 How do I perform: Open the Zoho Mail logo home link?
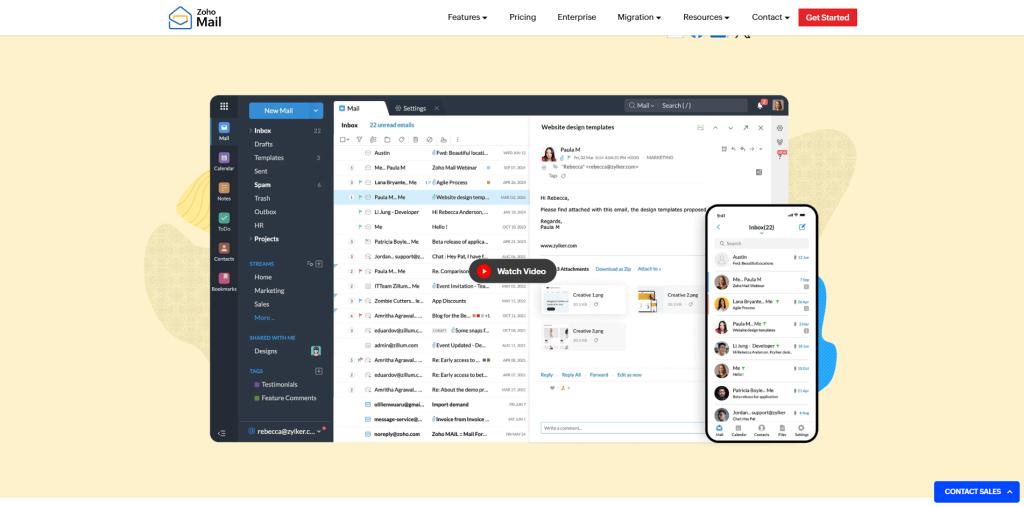(x=195, y=18)
